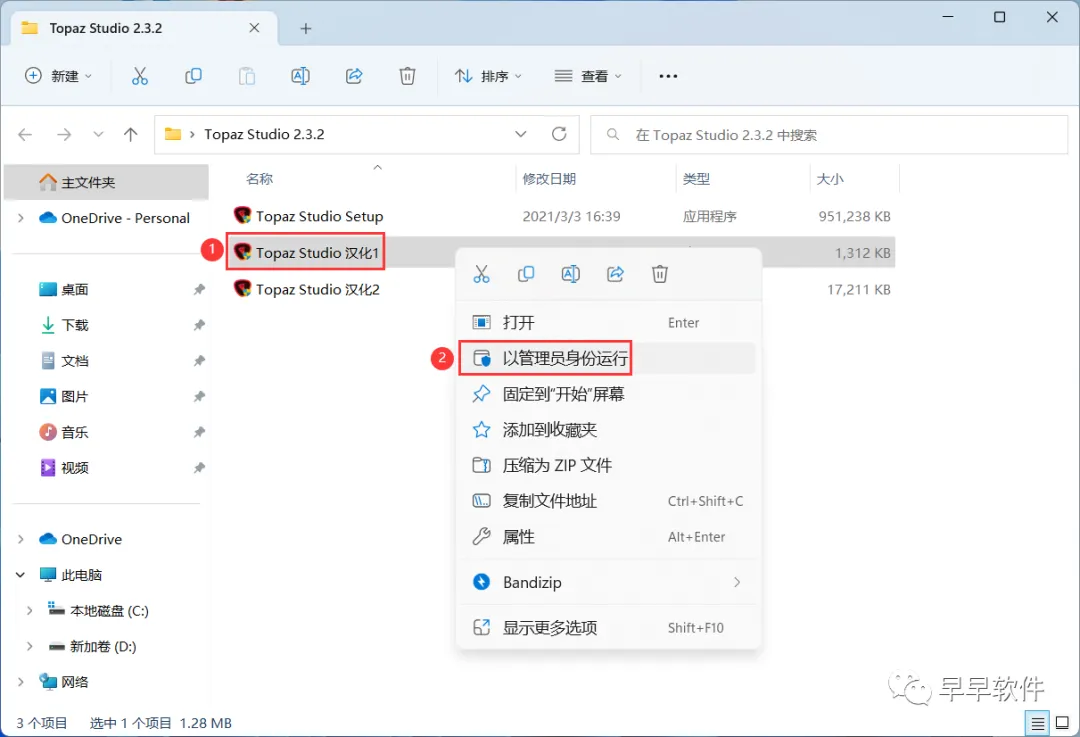Screen dimensions: 1080x737
Task: Select 打开 in the context menu
Action: (608, 322)
